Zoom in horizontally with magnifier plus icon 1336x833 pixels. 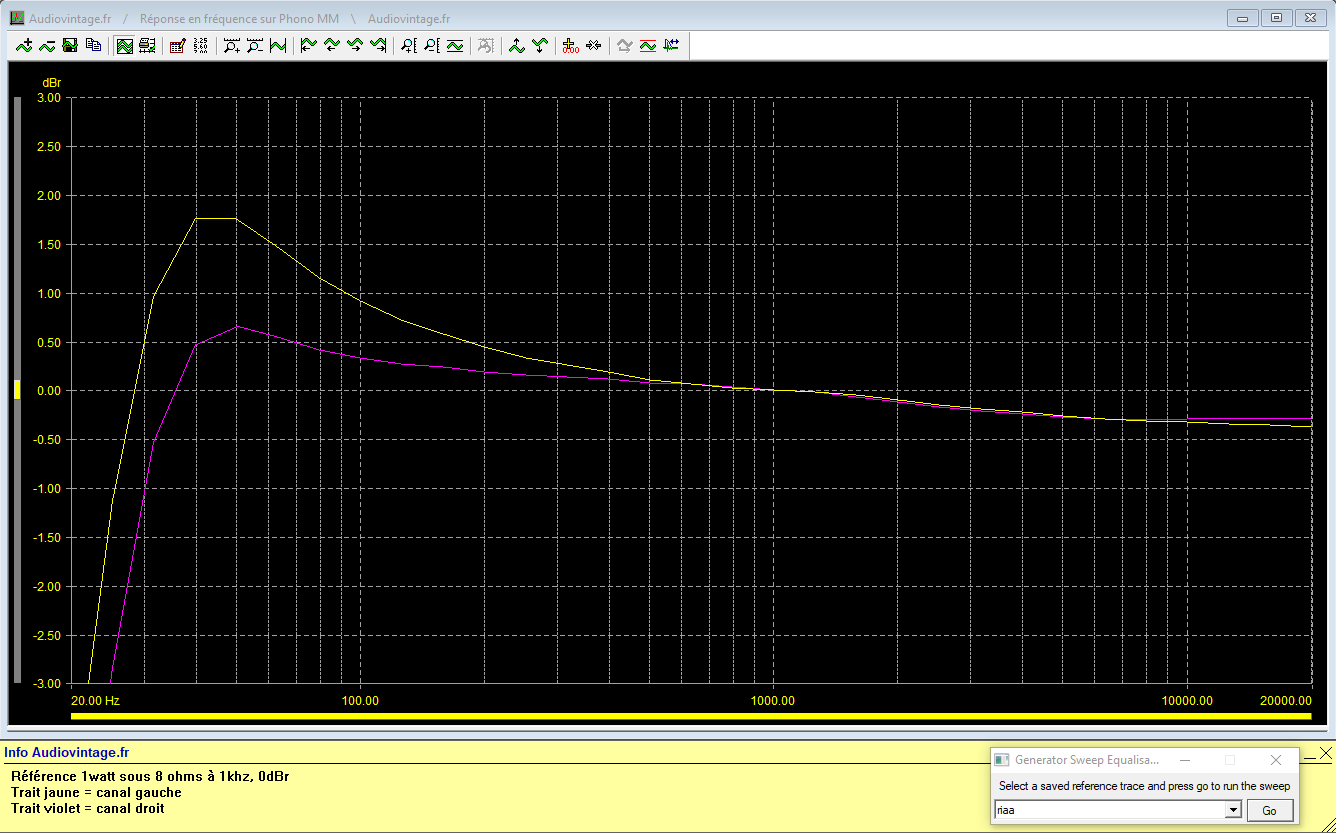pyautogui.click(x=232, y=45)
